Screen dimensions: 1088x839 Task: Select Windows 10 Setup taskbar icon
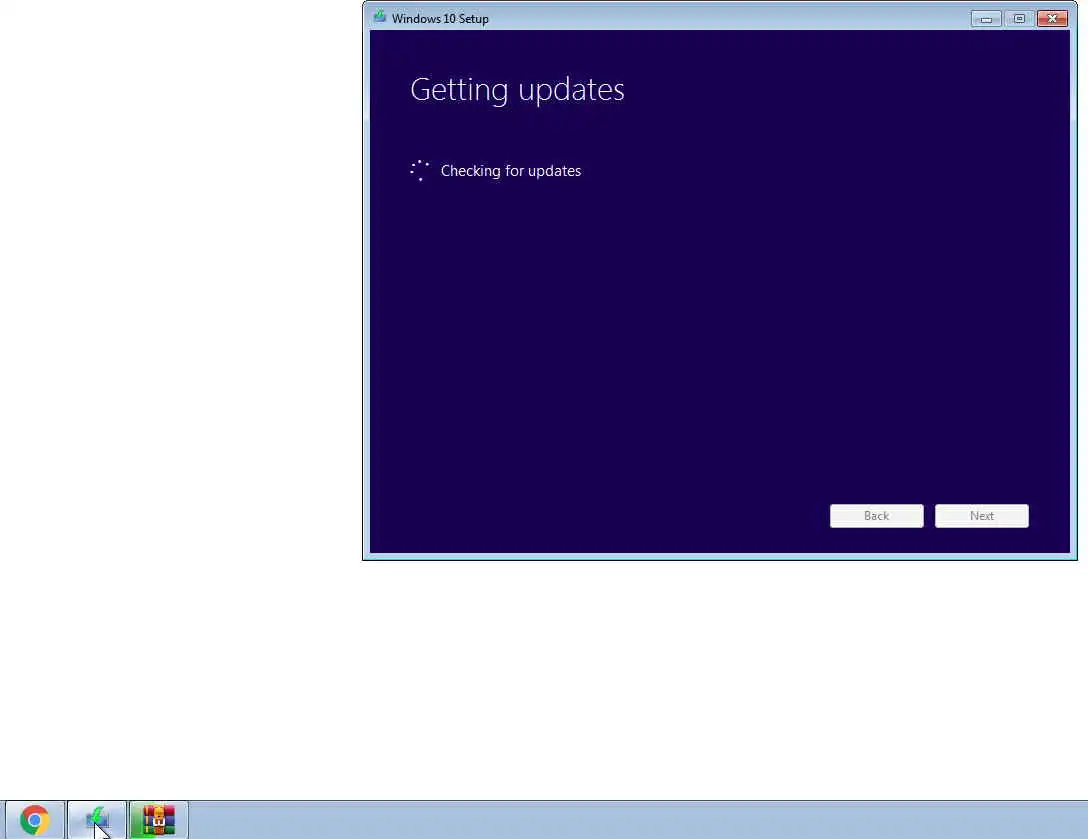[x=96, y=820]
